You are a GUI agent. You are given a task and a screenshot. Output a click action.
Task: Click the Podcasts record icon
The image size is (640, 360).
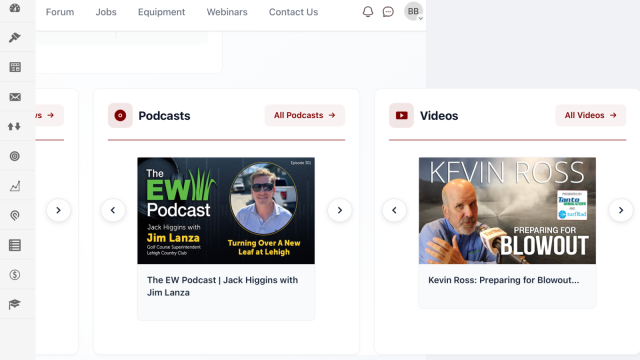120,116
